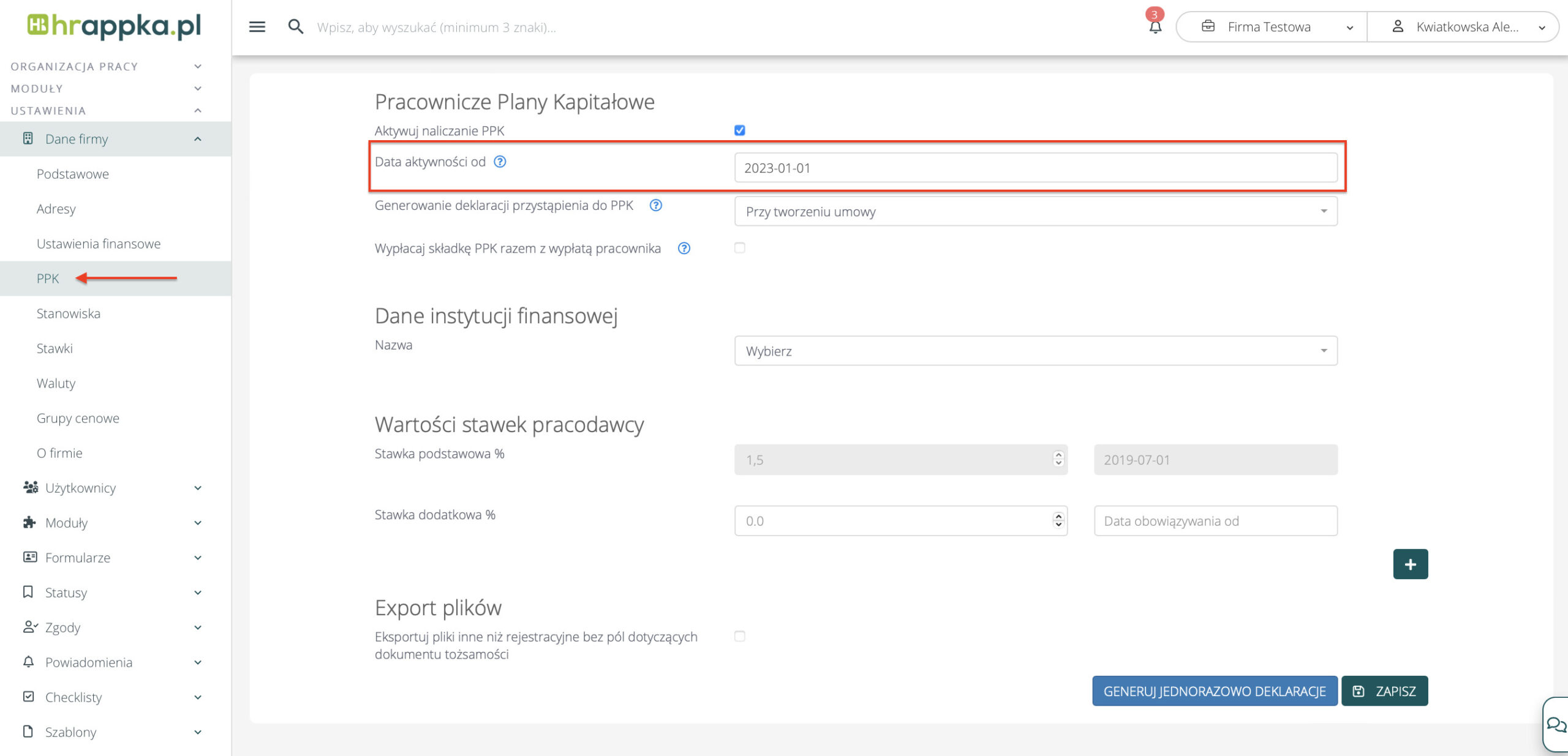Image resolution: width=1568 pixels, height=756 pixels.
Task: Open the chat widget icon
Action: tap(1556, 725)
